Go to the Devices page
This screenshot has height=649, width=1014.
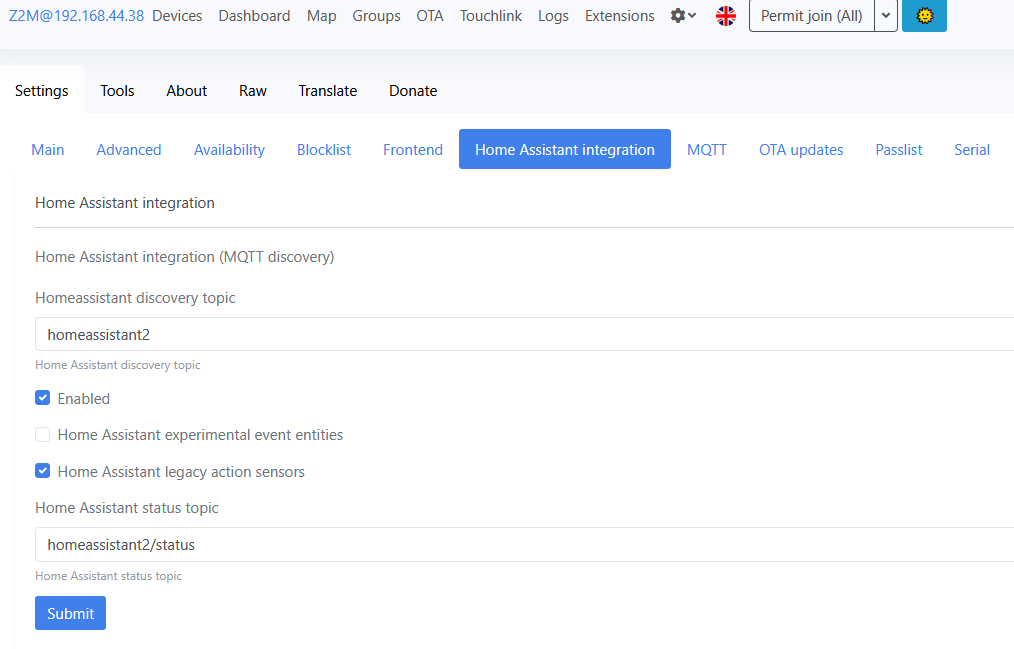(x=177, y=16)
